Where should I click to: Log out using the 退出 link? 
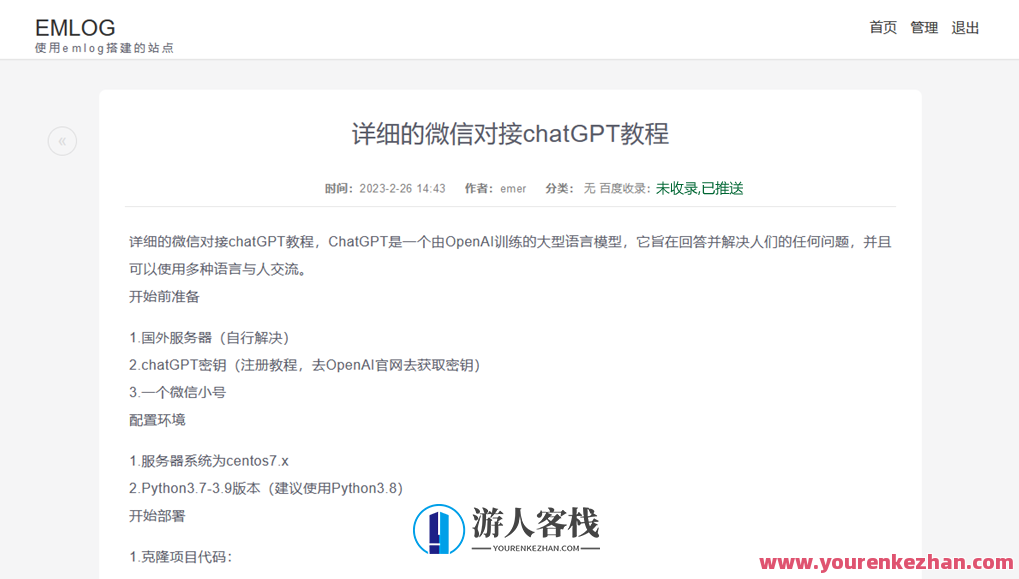tap(963, 27)
